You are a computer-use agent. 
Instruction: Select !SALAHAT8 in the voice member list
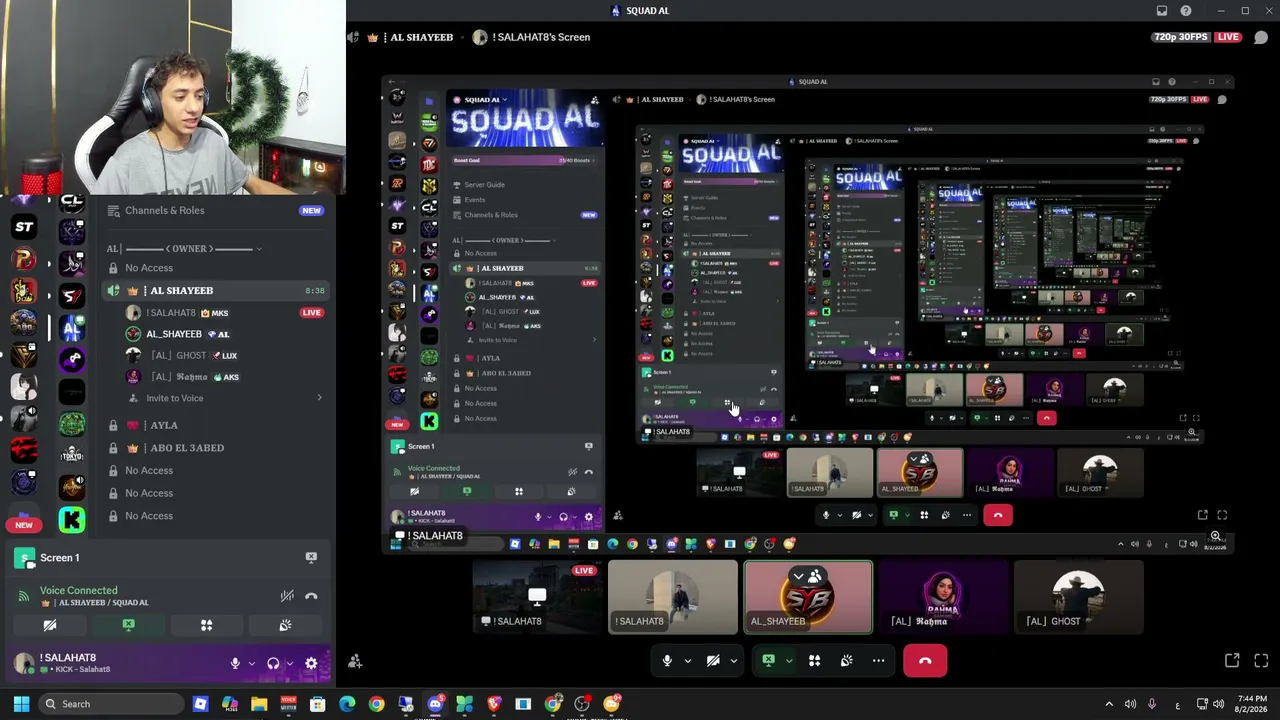tap(226, 313)
